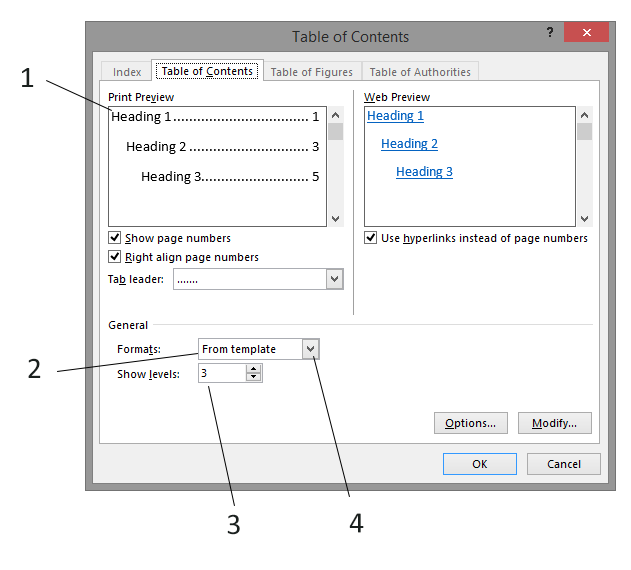
Task: Click Heading 1 link in Web Preview
Action: (x=395, y=116)
